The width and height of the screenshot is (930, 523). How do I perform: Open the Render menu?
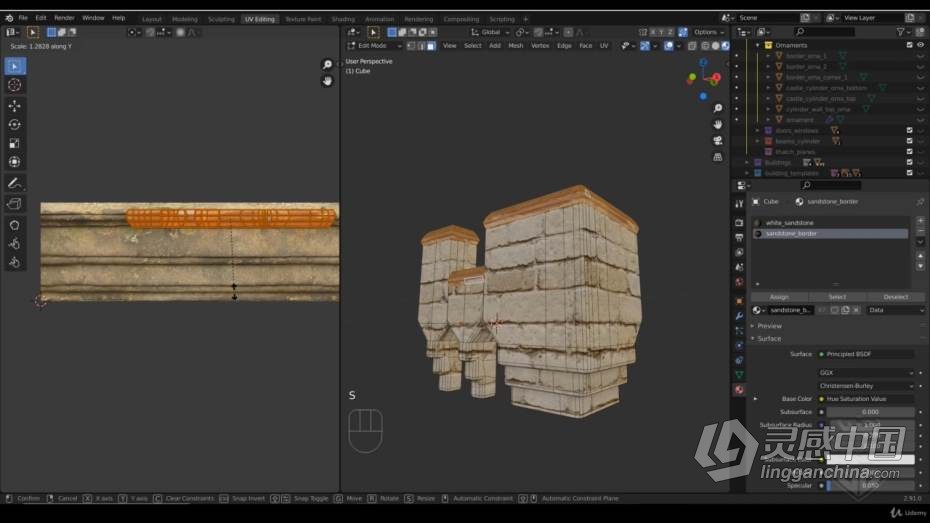[x=64, y=18]
